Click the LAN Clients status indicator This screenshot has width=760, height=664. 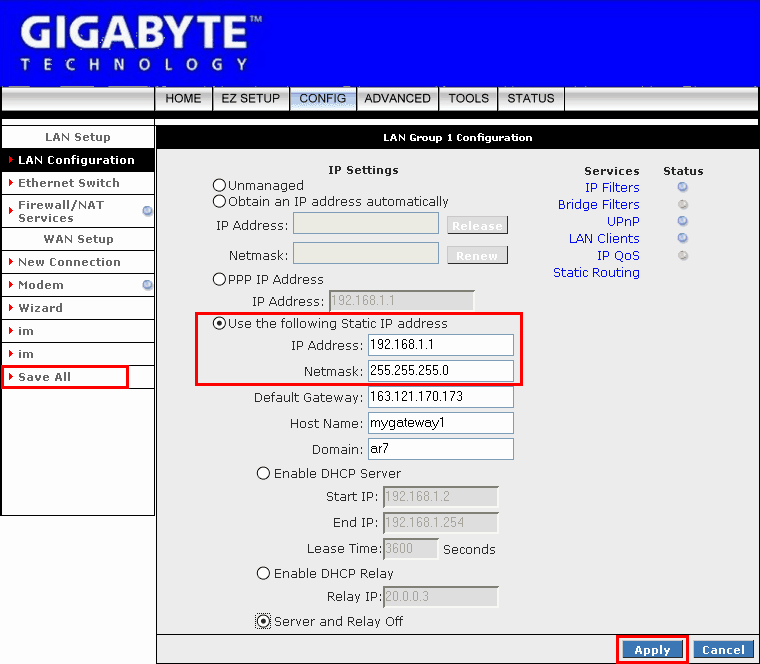click(682, 238)
